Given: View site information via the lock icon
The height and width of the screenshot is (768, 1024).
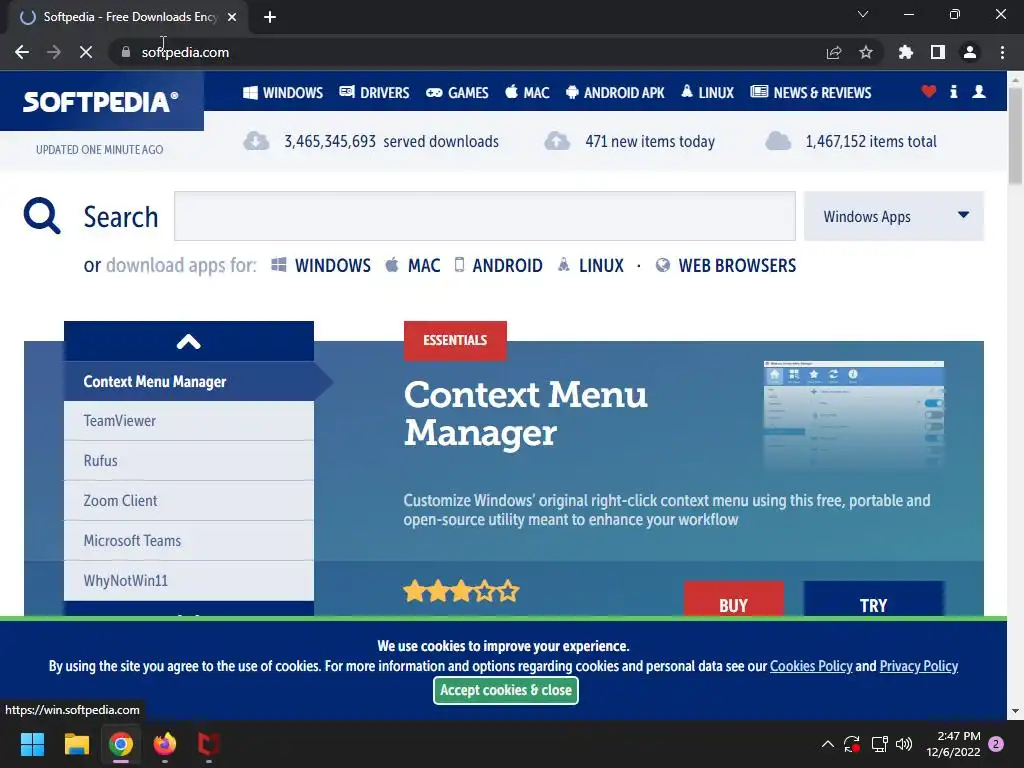Looking at the screenshot, I should coord(125,52).
